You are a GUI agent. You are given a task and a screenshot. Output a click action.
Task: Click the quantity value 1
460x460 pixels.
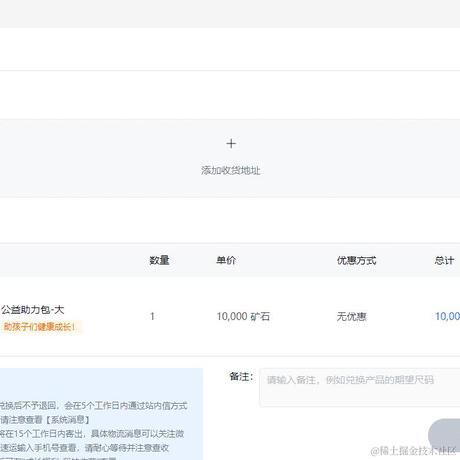click(x=152, y=316)
